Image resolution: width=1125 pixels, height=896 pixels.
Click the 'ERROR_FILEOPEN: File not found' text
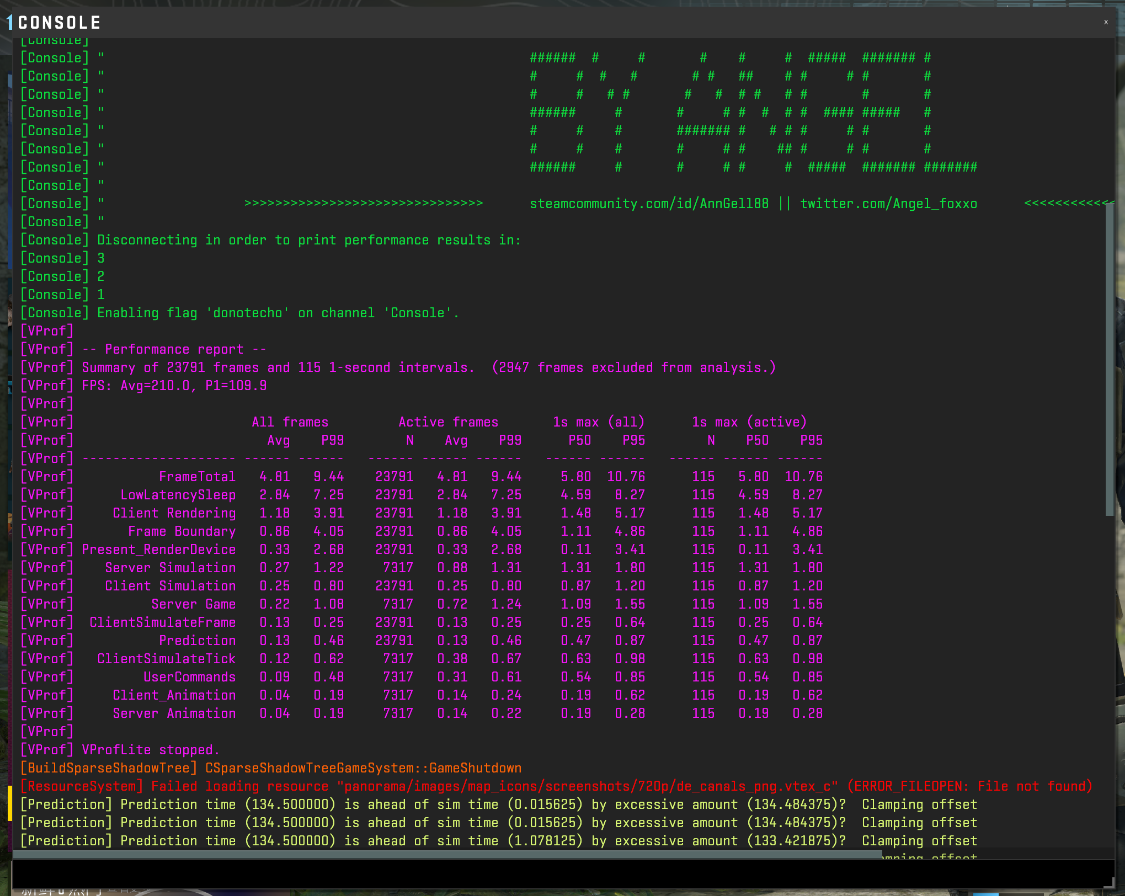point(970,786)
